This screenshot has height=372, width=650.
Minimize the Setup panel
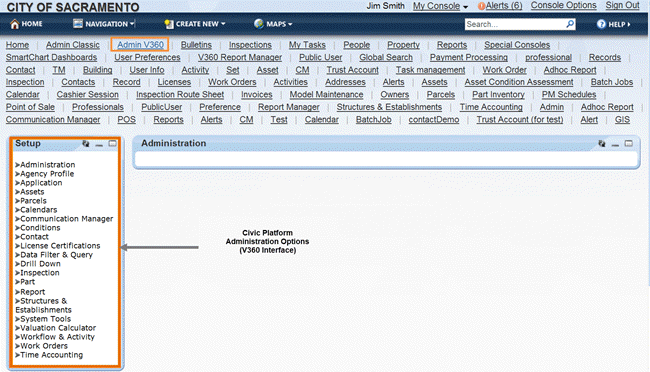coord(99,144)
